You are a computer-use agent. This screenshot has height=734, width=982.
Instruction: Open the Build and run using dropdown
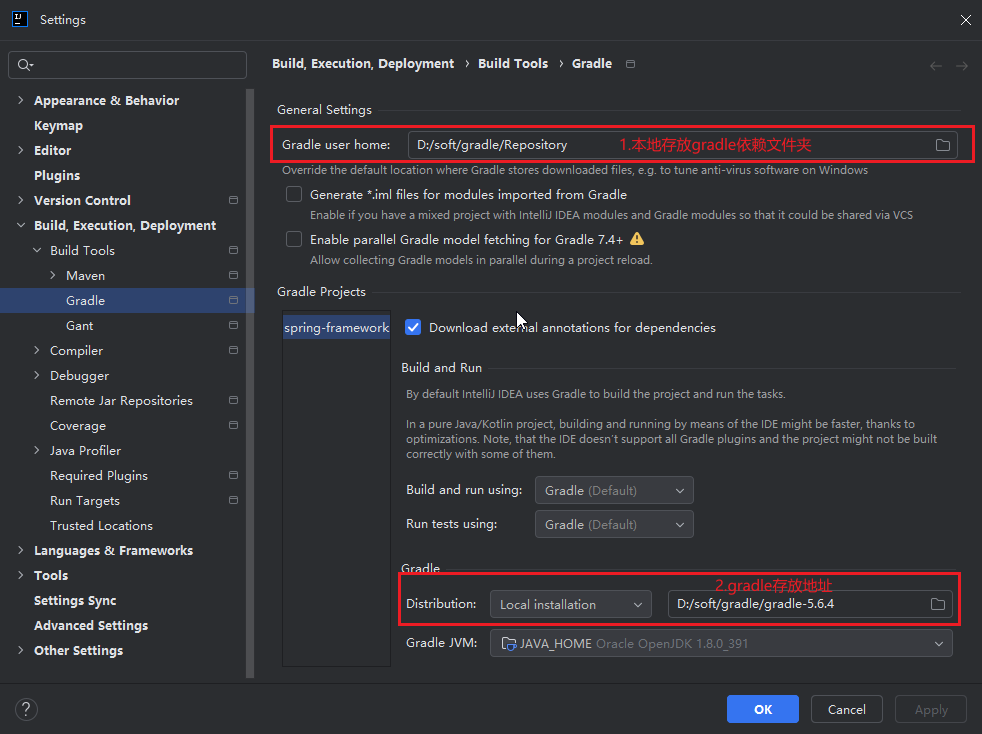click(614, 490)
